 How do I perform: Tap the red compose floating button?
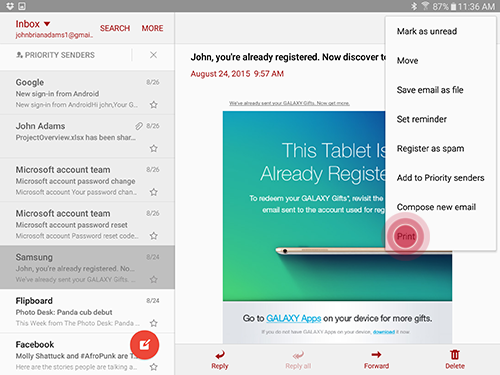[x=144, y=345]
